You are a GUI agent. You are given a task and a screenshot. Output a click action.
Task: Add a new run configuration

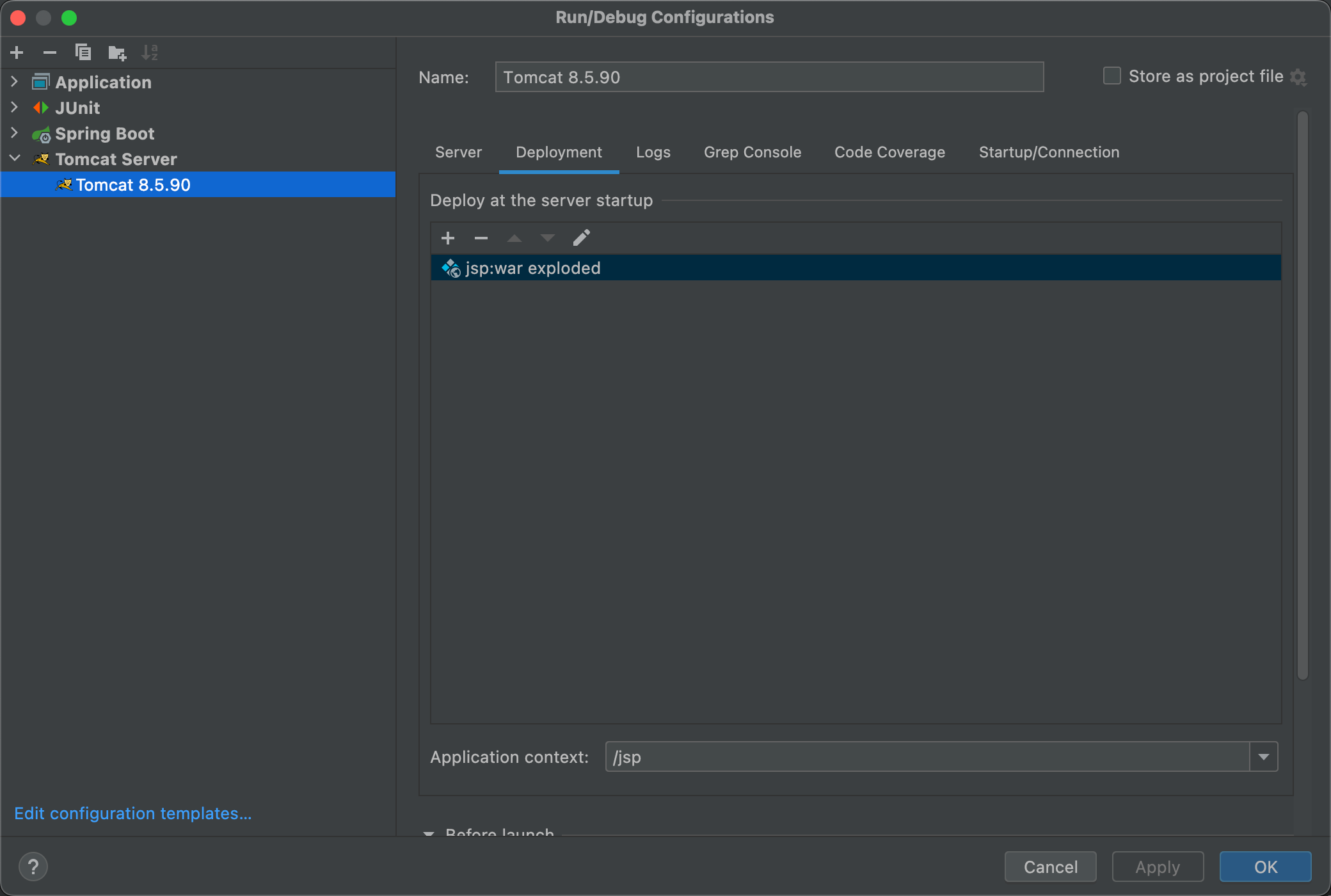[x=17, y=52]
